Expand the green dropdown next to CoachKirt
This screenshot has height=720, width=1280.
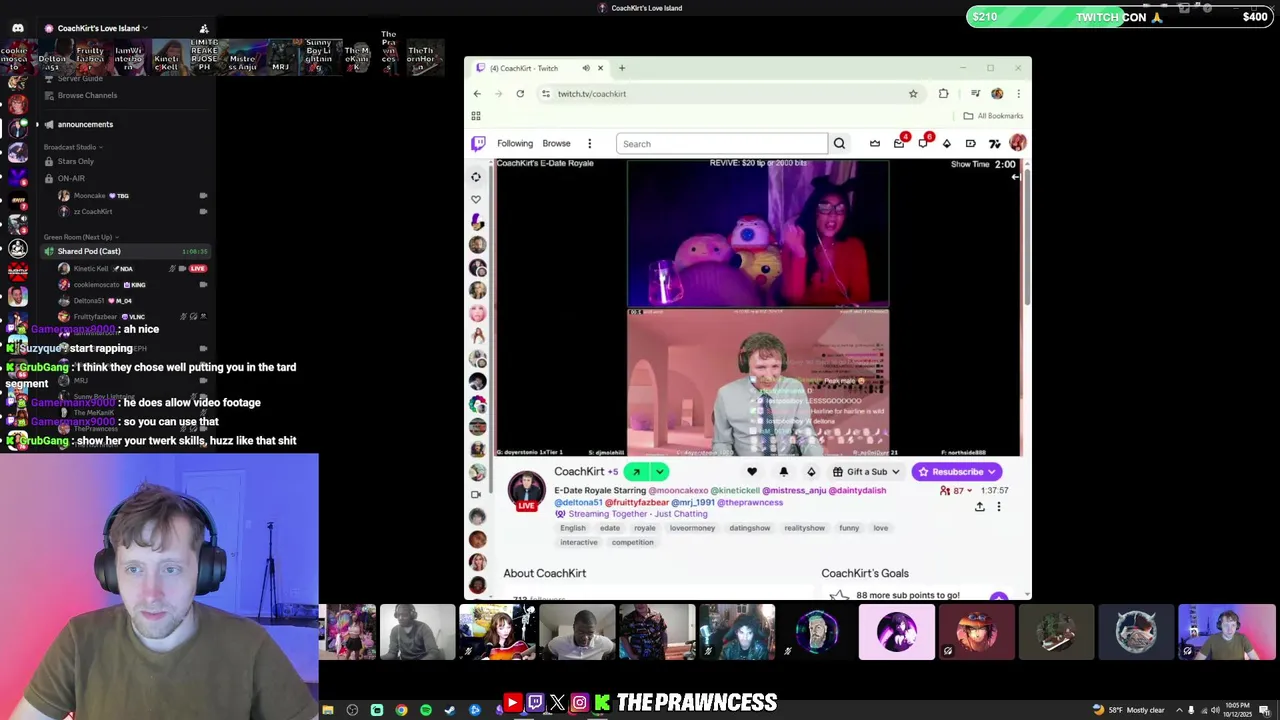tap(659, 472)
